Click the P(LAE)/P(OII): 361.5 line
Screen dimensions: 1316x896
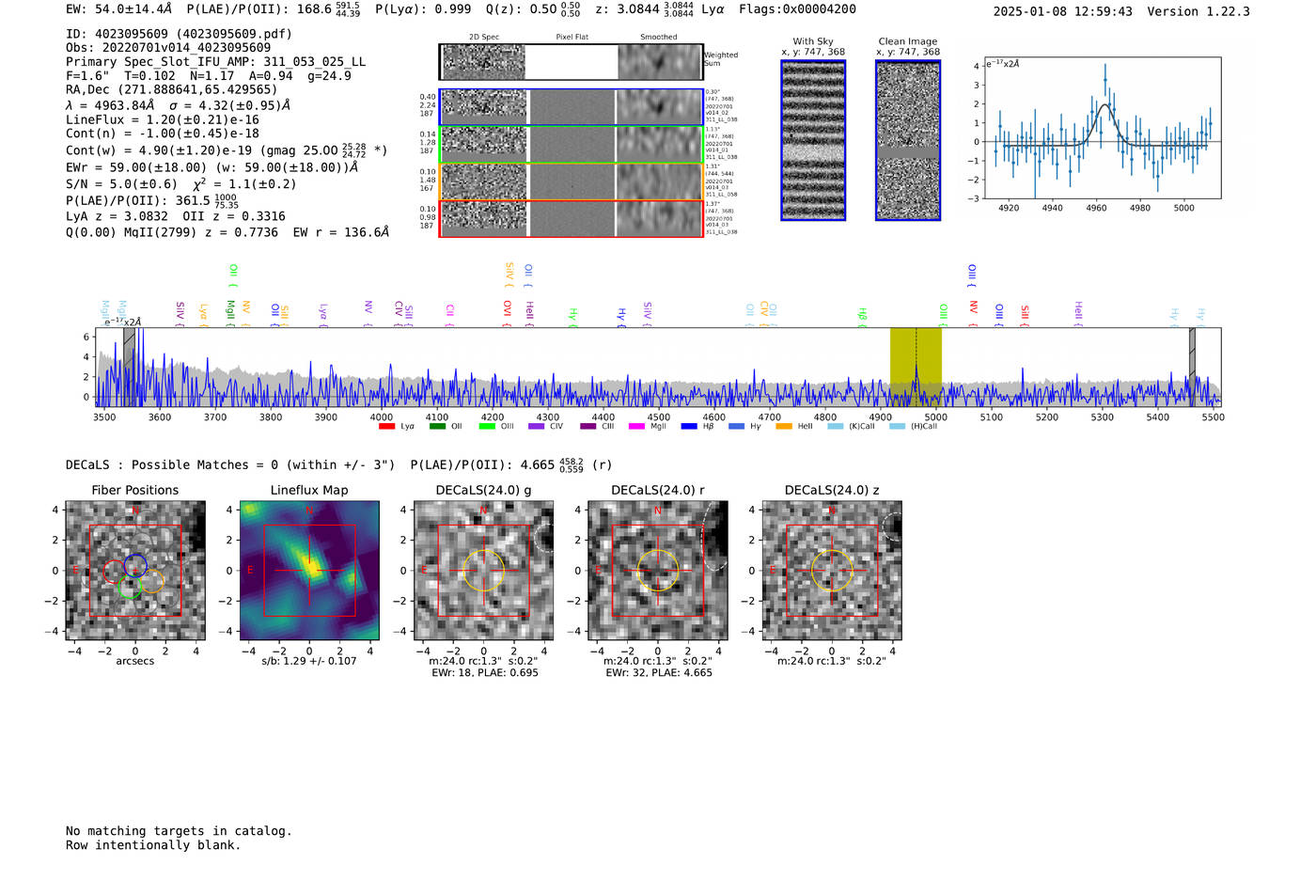pyautogui.click(x=152, y=201)
